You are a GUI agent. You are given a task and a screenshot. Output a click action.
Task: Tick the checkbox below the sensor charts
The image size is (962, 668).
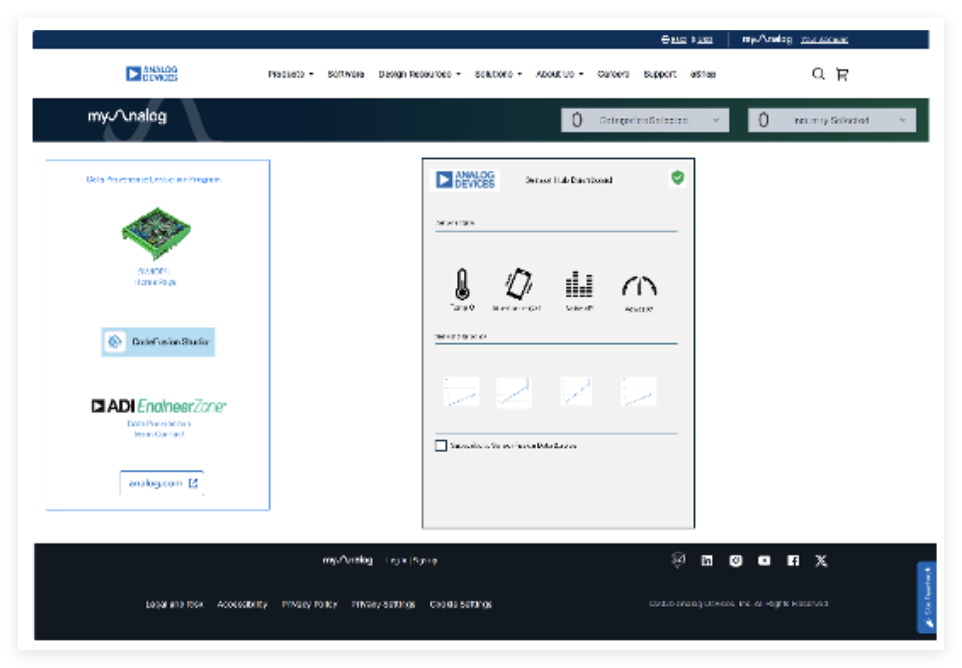tap(441, 446)
